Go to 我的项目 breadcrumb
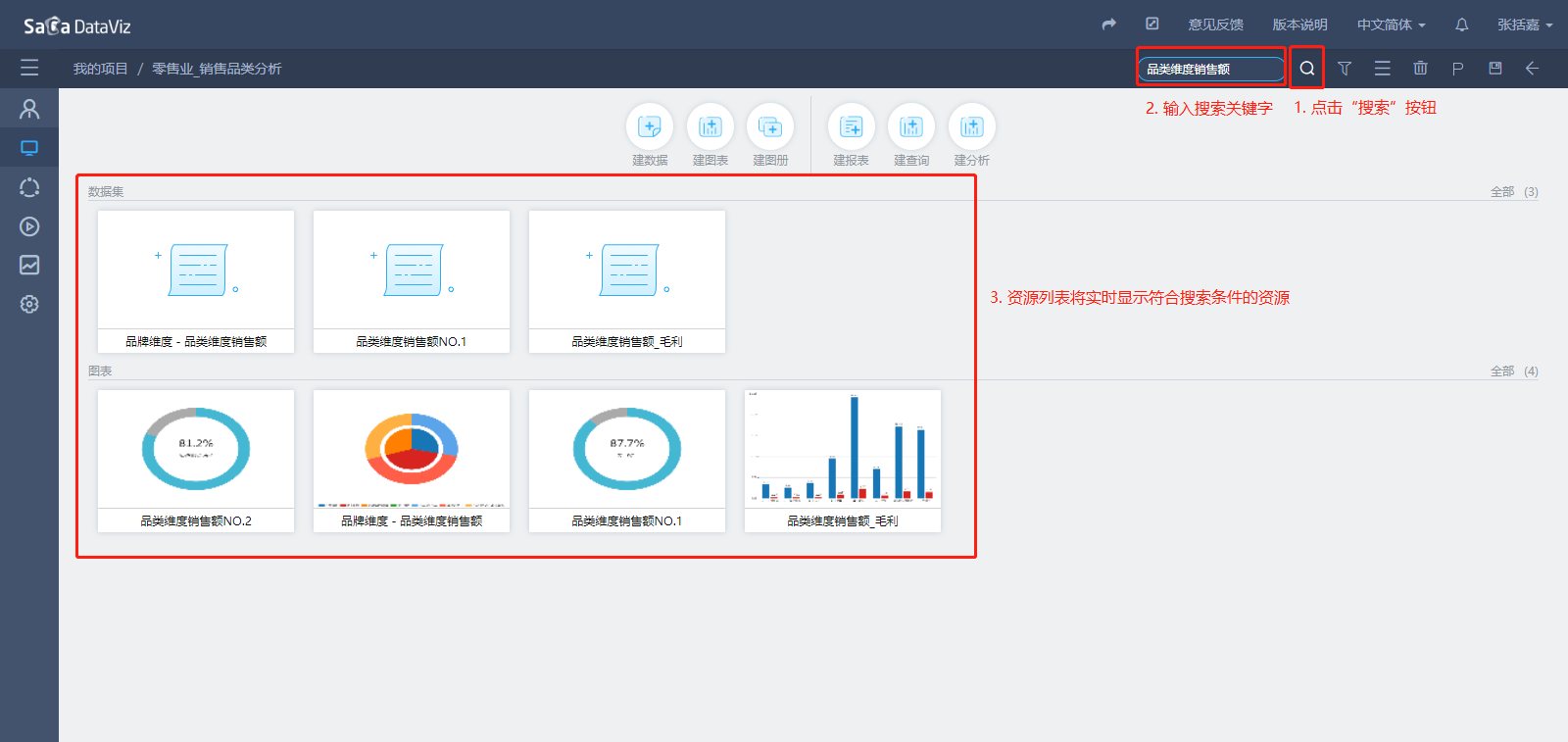The width and height of the screenshot is (1568, 742). point(101,69)
